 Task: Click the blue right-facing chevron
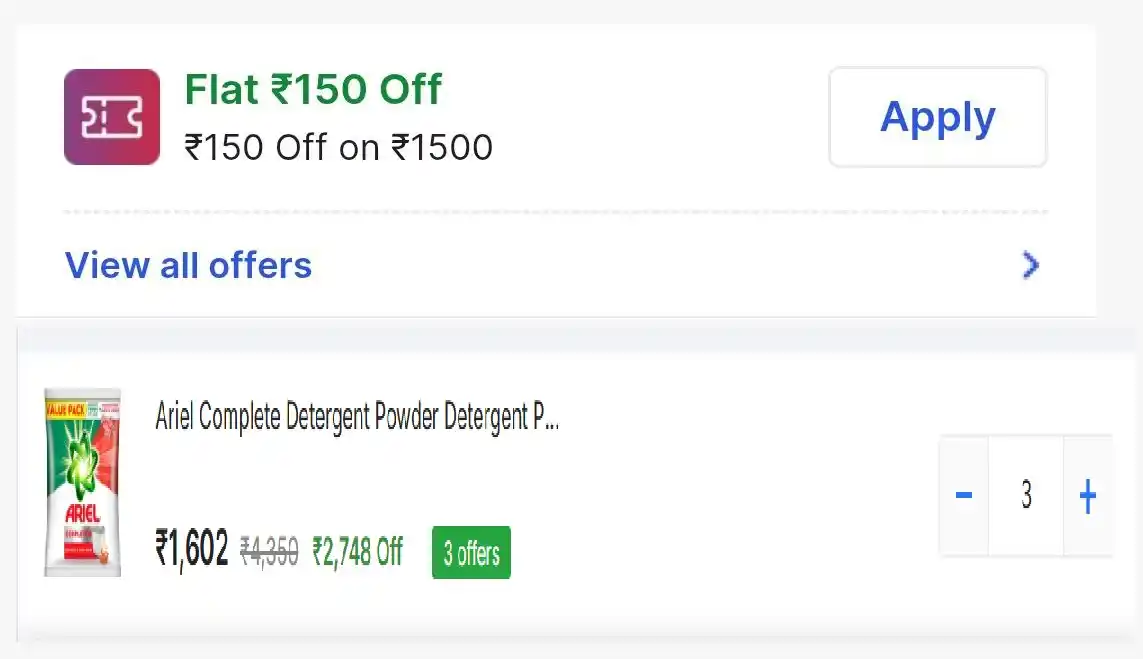coord(1031,265)
